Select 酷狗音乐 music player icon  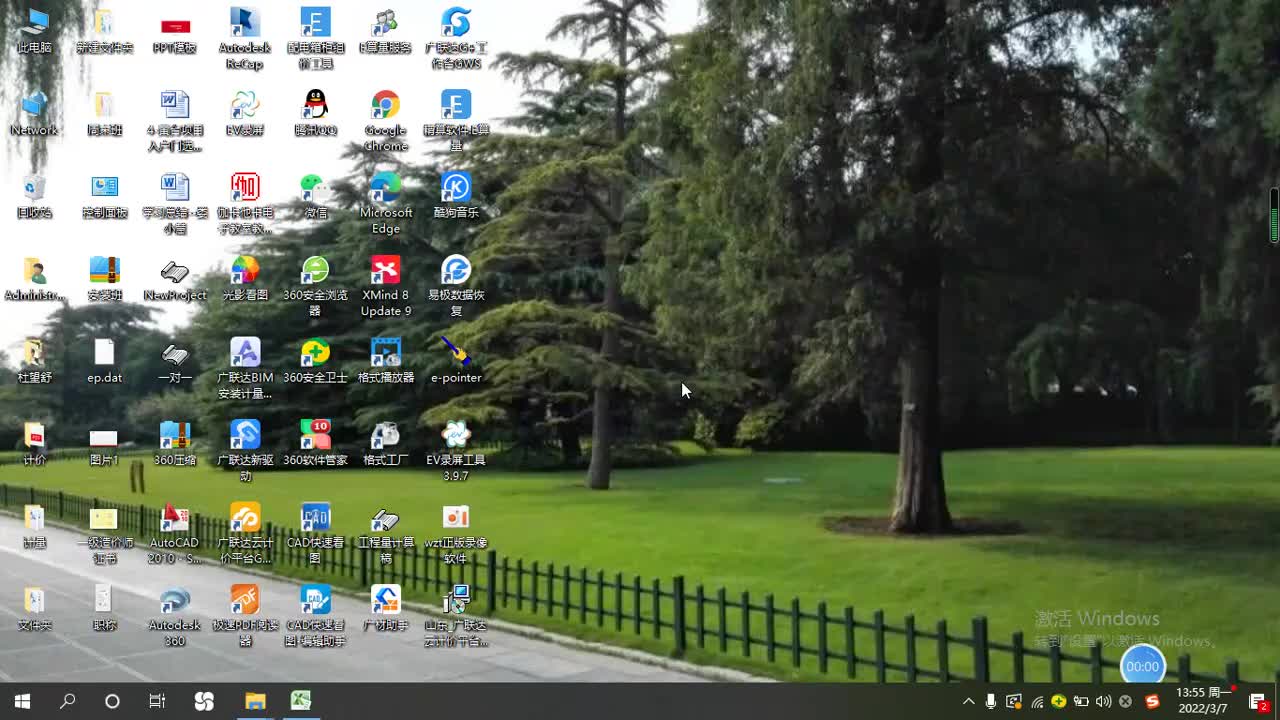click(456, 196)
